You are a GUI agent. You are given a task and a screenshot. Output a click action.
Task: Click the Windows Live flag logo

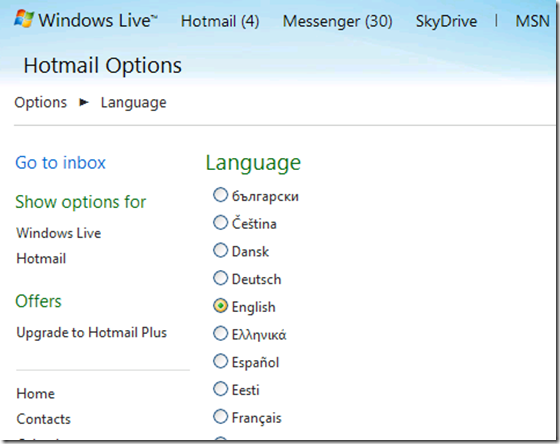(x=24, y=19)
